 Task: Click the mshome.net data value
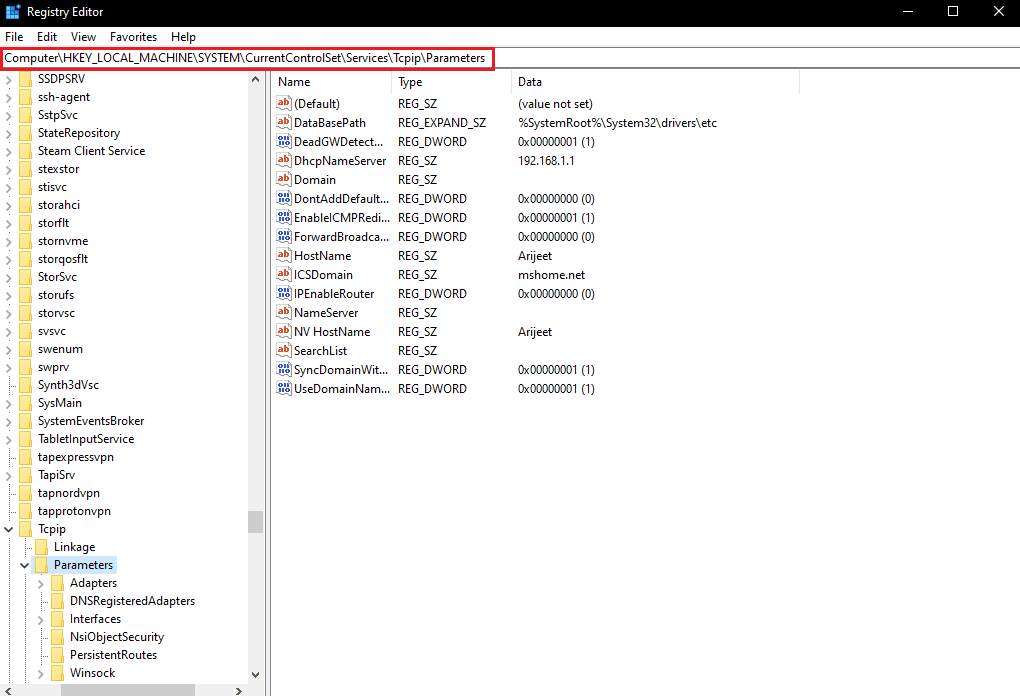coord(551,274)
